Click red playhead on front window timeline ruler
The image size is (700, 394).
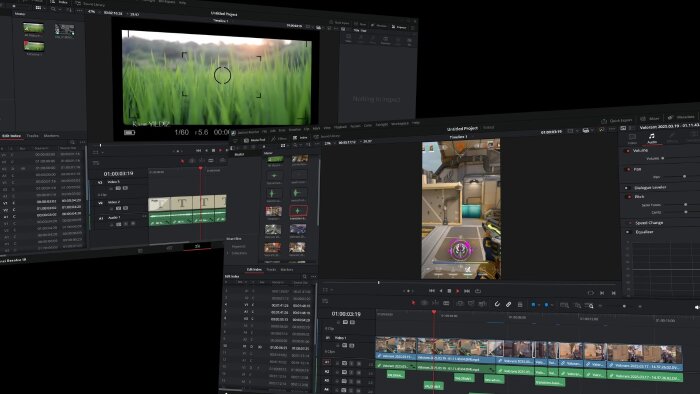tap(433, 312)
